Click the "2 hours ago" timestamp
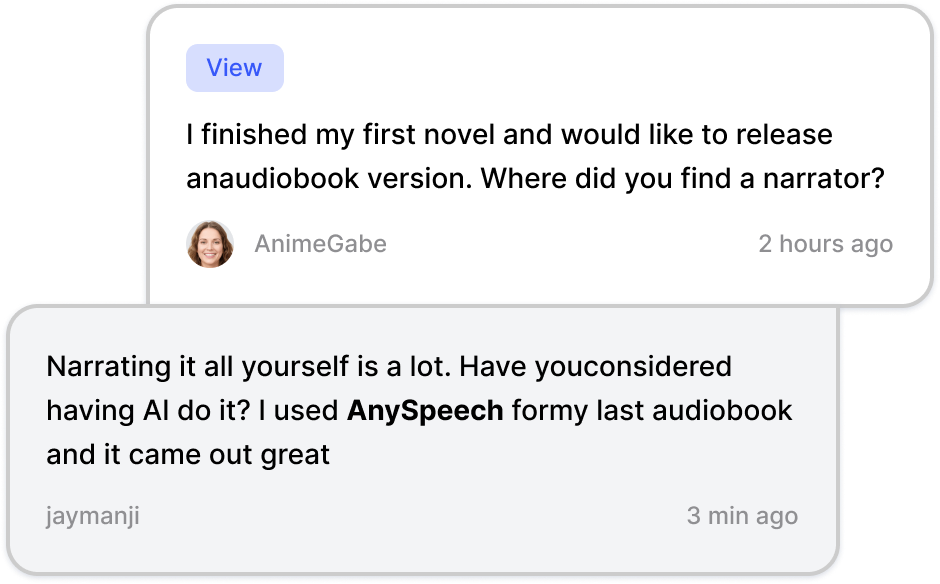Viewport: 940px width, 584px height. [x=825, y=244]
